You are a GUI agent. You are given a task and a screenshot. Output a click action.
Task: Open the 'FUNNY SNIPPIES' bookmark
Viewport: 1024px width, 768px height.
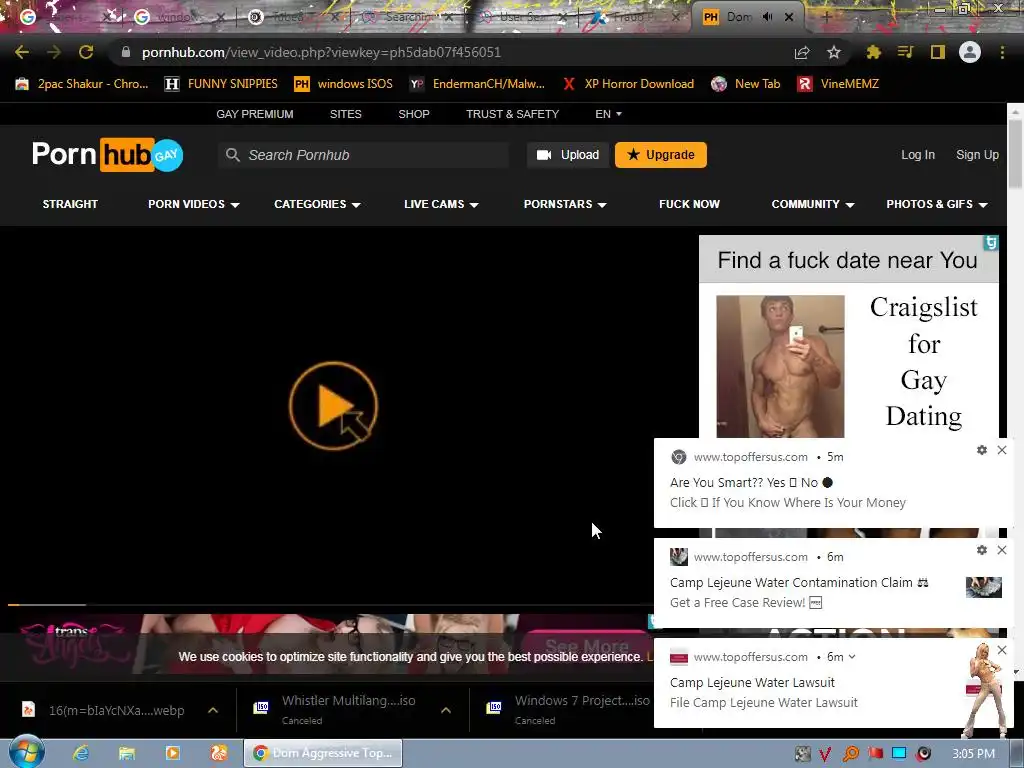pyautogui.click(x=221, y=84)
